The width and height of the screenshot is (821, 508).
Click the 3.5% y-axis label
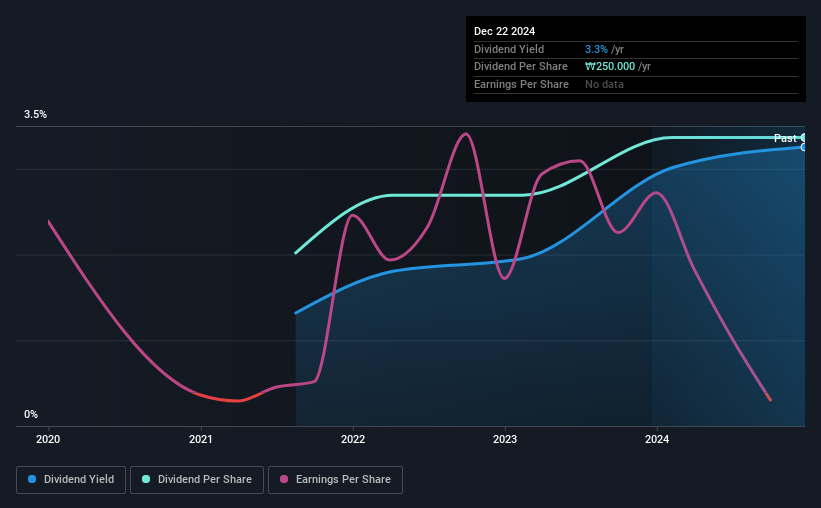(35, 115)
